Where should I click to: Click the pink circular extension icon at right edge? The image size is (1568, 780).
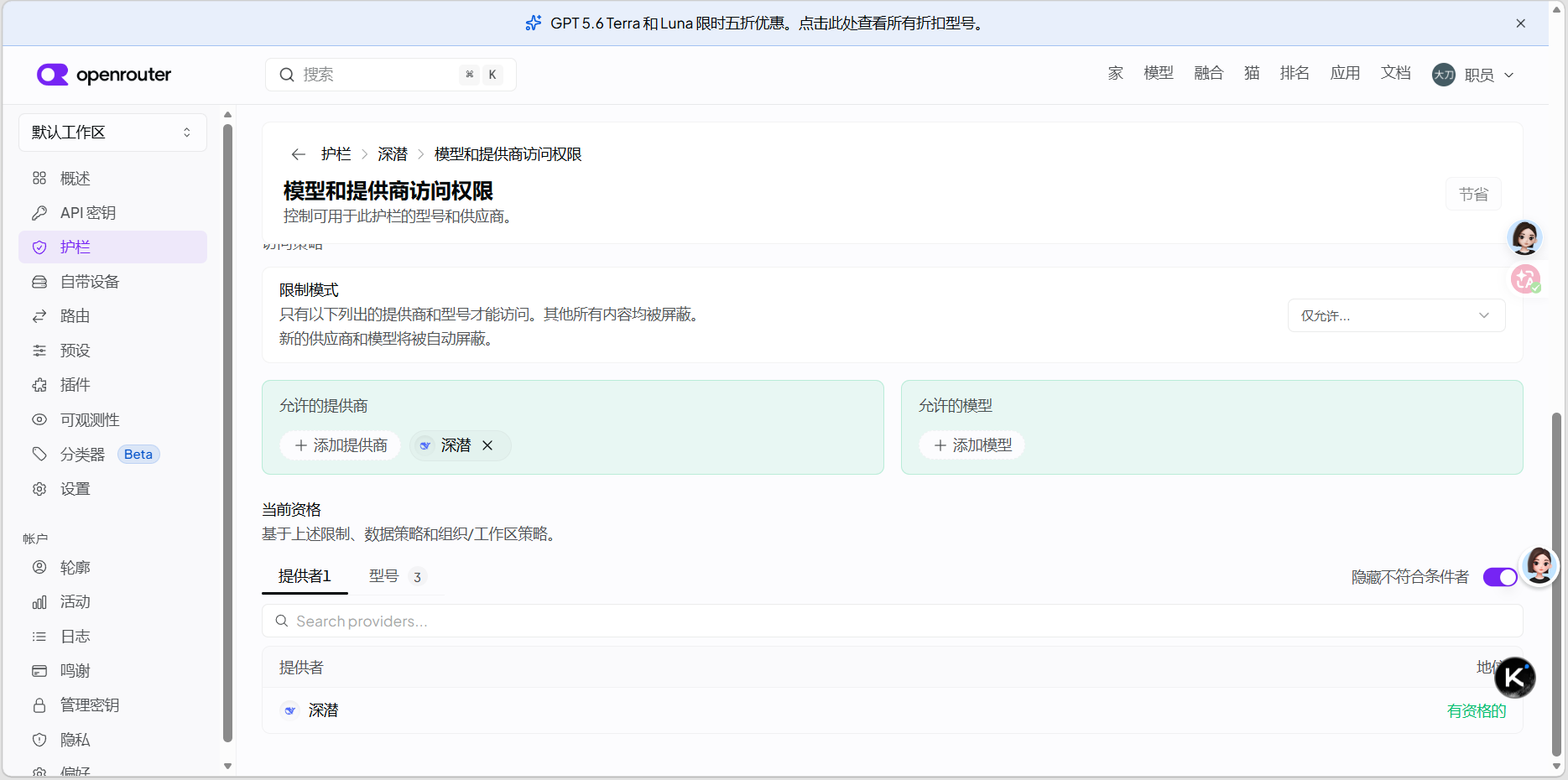point(1525,278)
